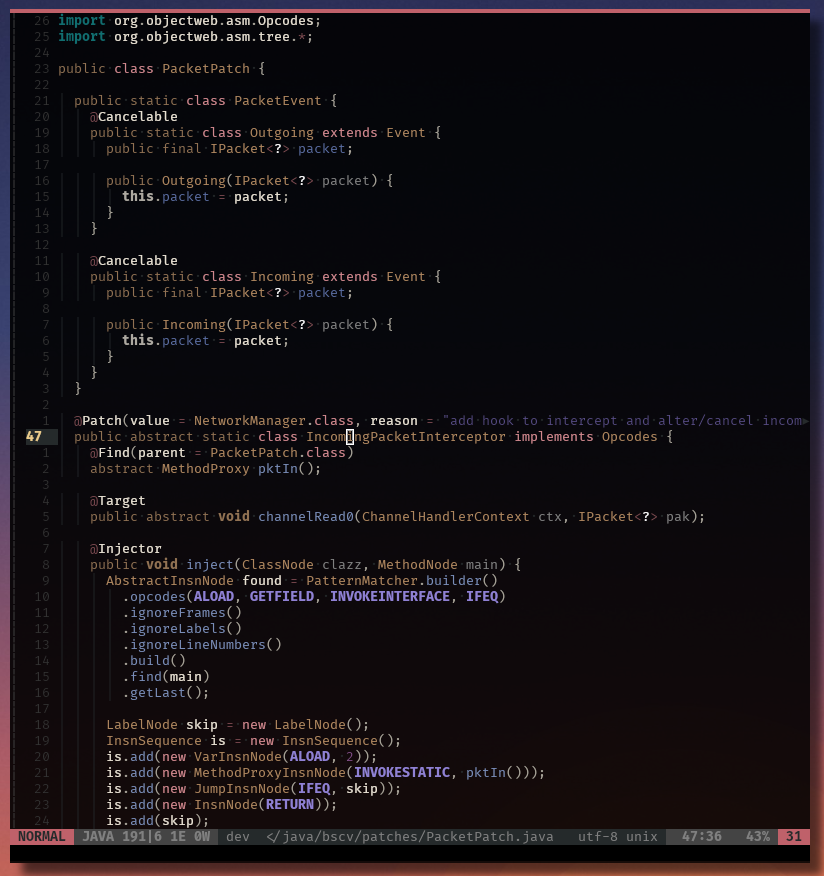Click the @Cancelable annotation above class Incoming
Screen dimensions: 824x876
134,261
